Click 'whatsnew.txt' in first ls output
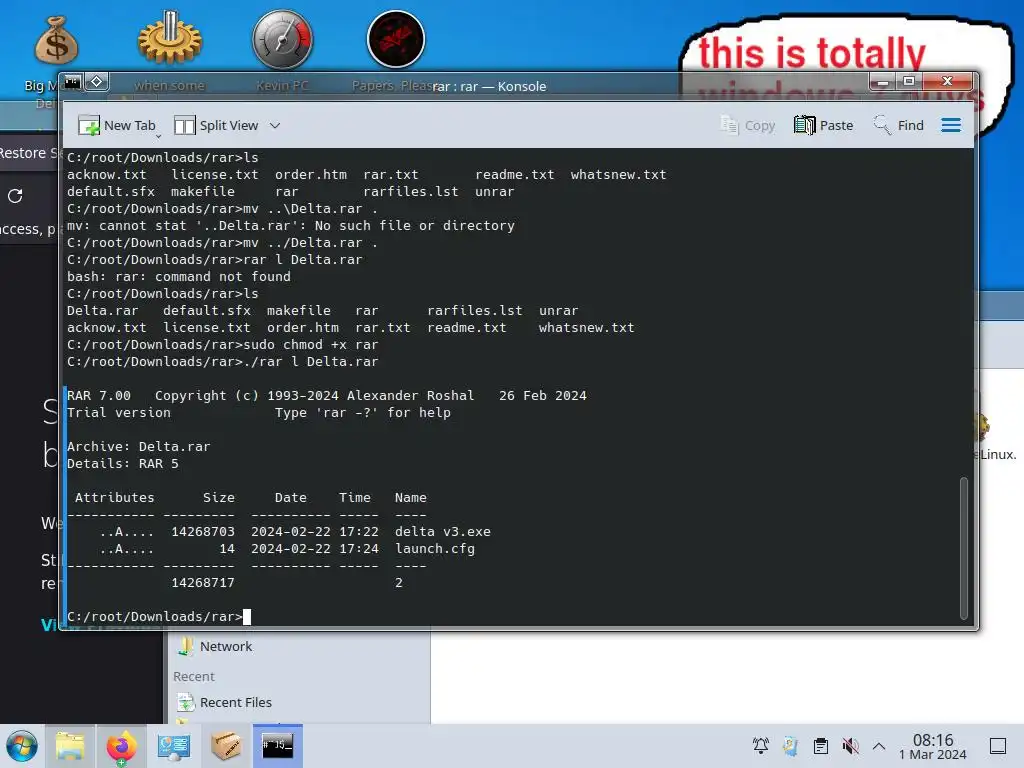Screen dimensions: 1024x768 point(618,175)
